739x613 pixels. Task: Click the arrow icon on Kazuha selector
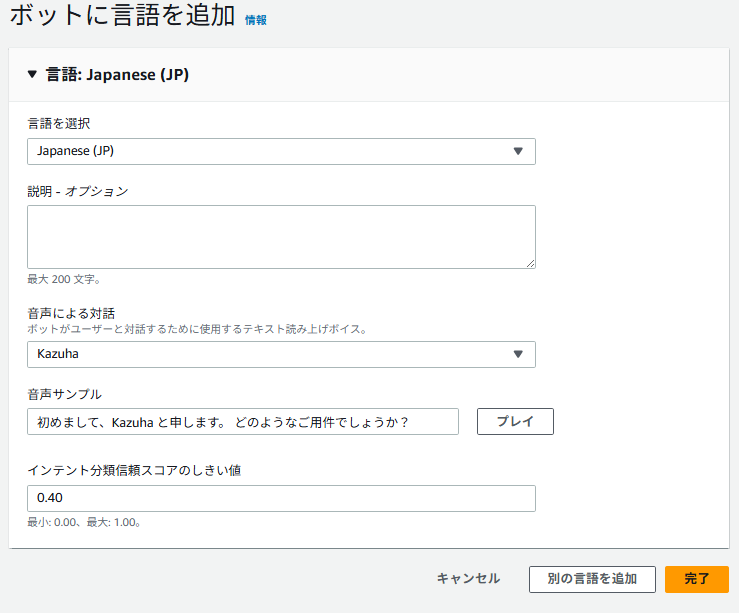518,354
